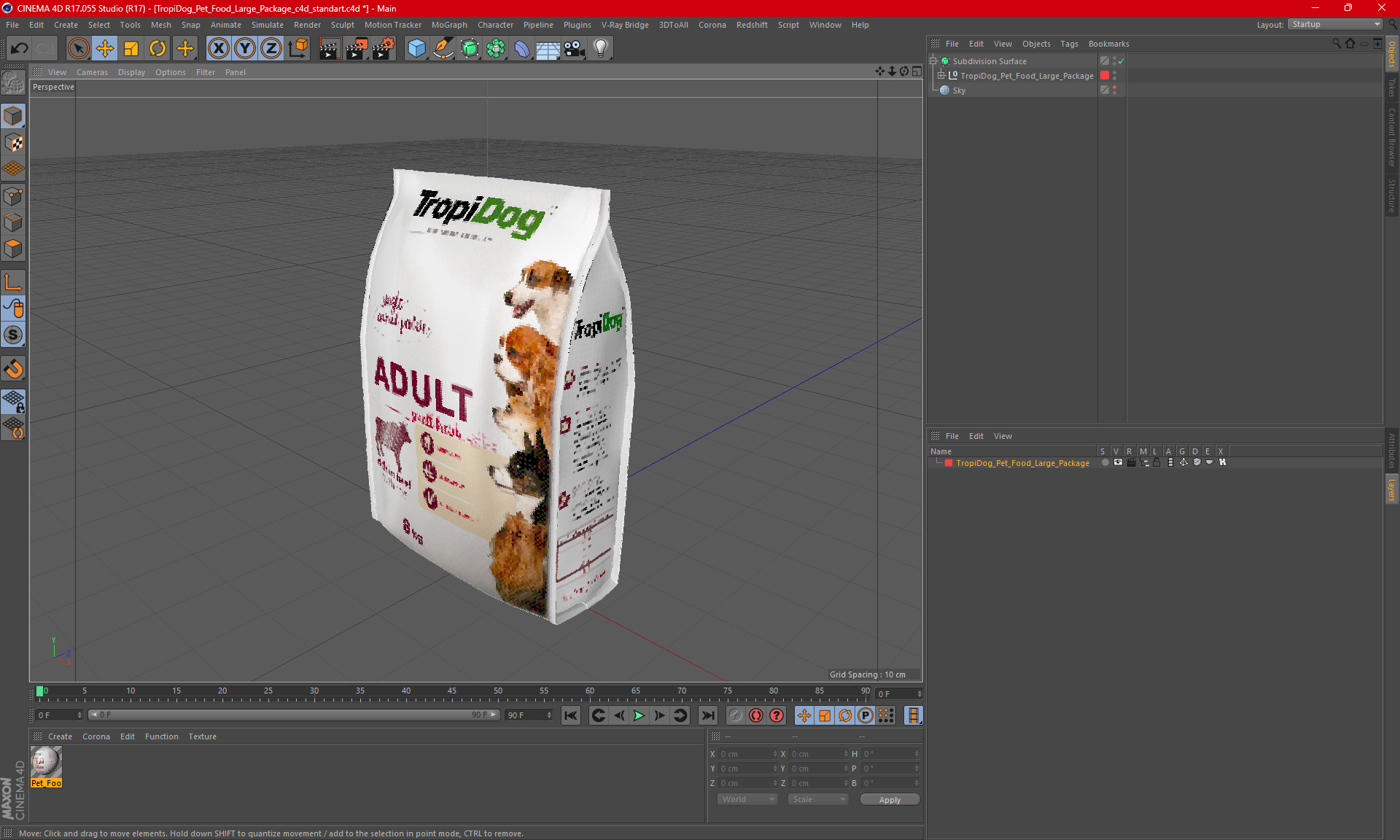Open the MoGraph menu
Viewport: 1400px width, 840px height.
click(x=449, y=25)
